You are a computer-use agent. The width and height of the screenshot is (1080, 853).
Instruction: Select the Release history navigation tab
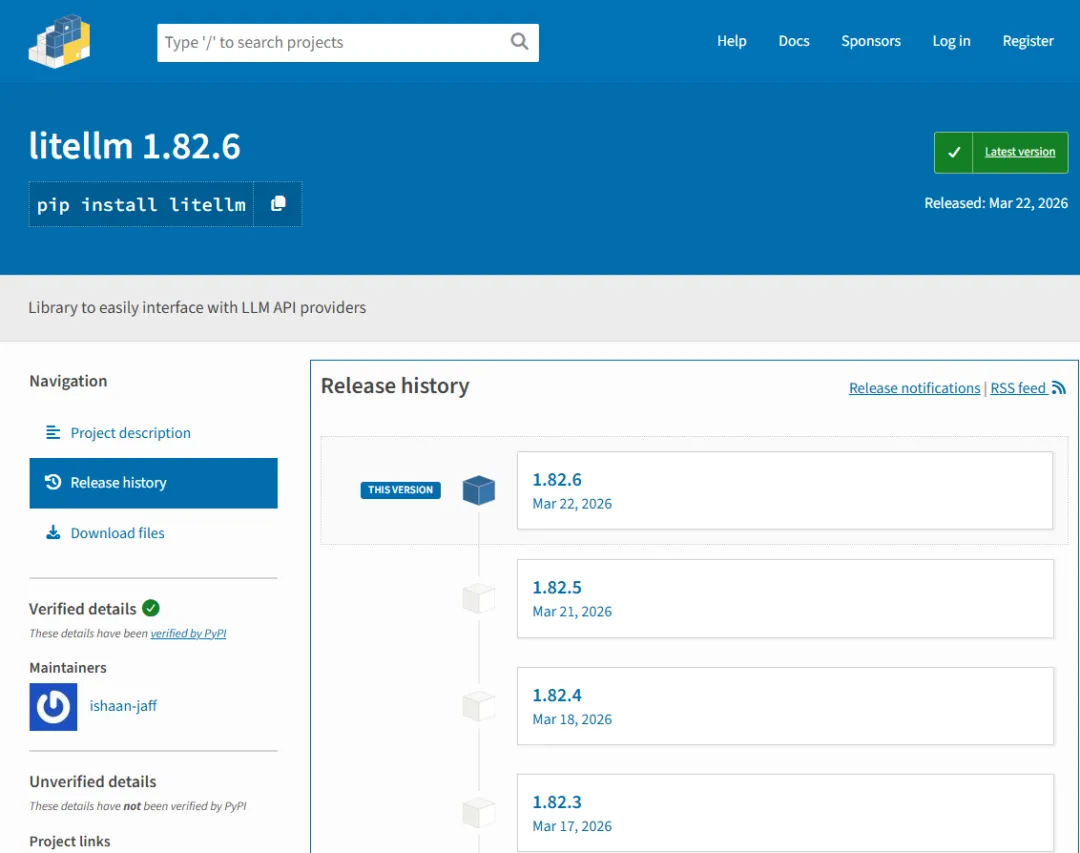click(x=153, y=483)
